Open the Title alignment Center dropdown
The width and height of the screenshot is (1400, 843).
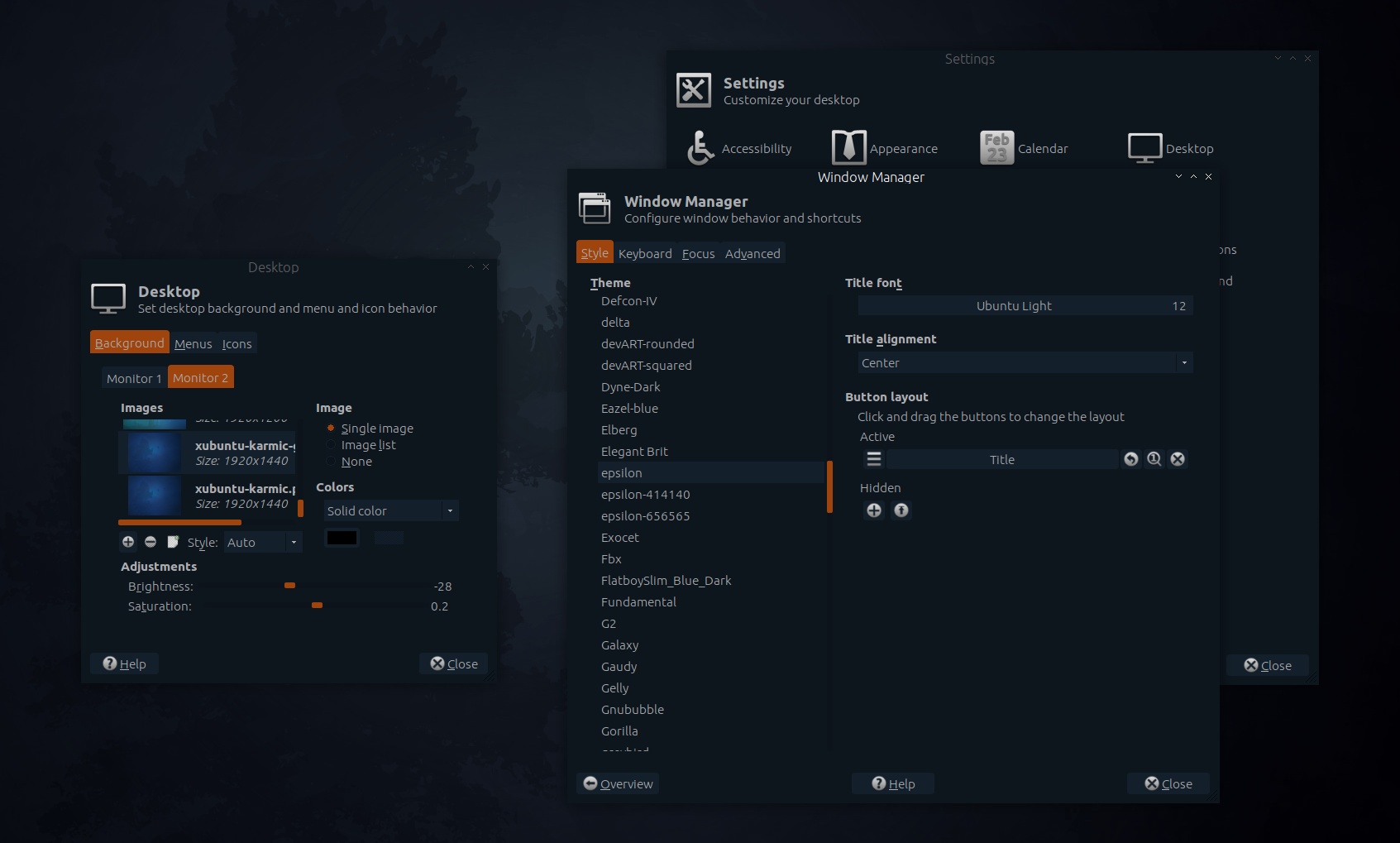point(1025,362)
